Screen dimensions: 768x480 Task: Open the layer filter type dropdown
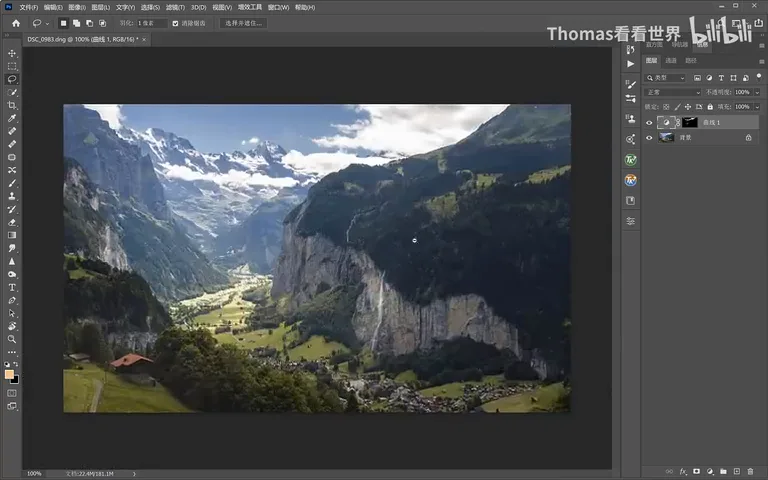tap(666, 78)
